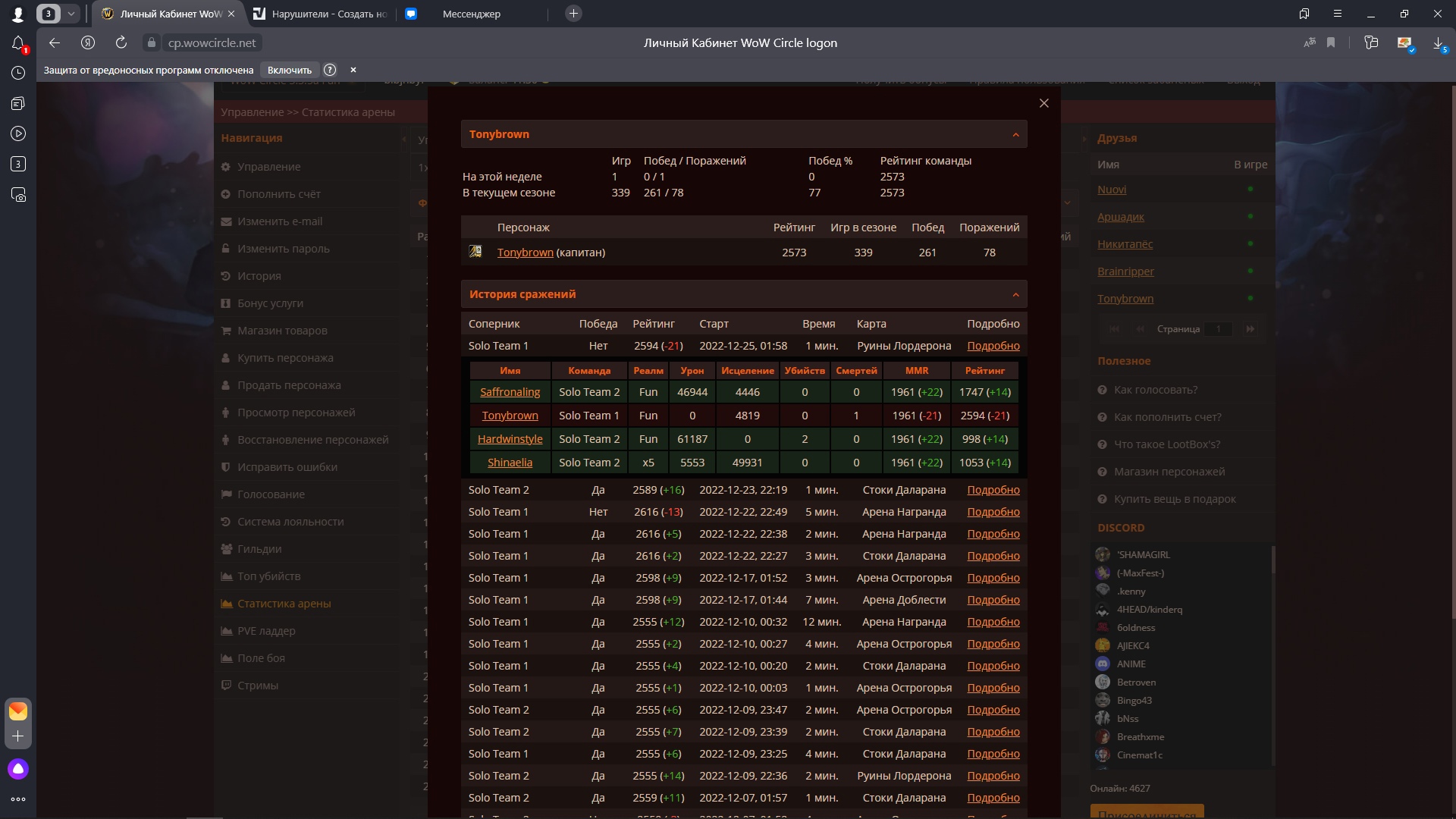Open new browser tab with plus
This screenshot has width=1456, height=819.
click(x=573, y=14)
